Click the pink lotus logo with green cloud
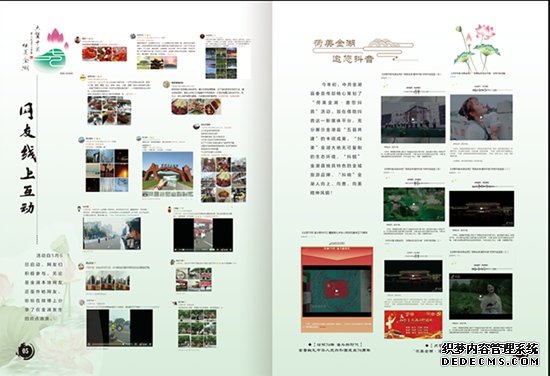Screen dimensions: 550x376 [51, 50]
